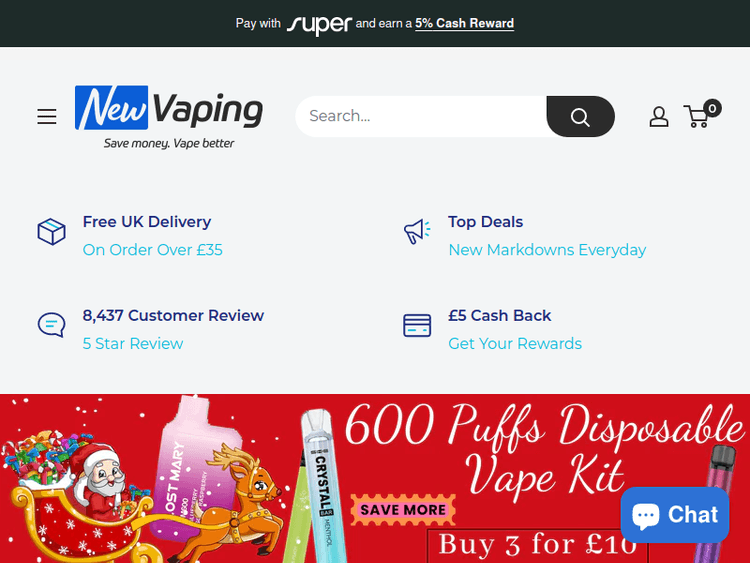Click the SAVE MORE badge on banner
Screen dimensions: 750x563
(403, 510)
